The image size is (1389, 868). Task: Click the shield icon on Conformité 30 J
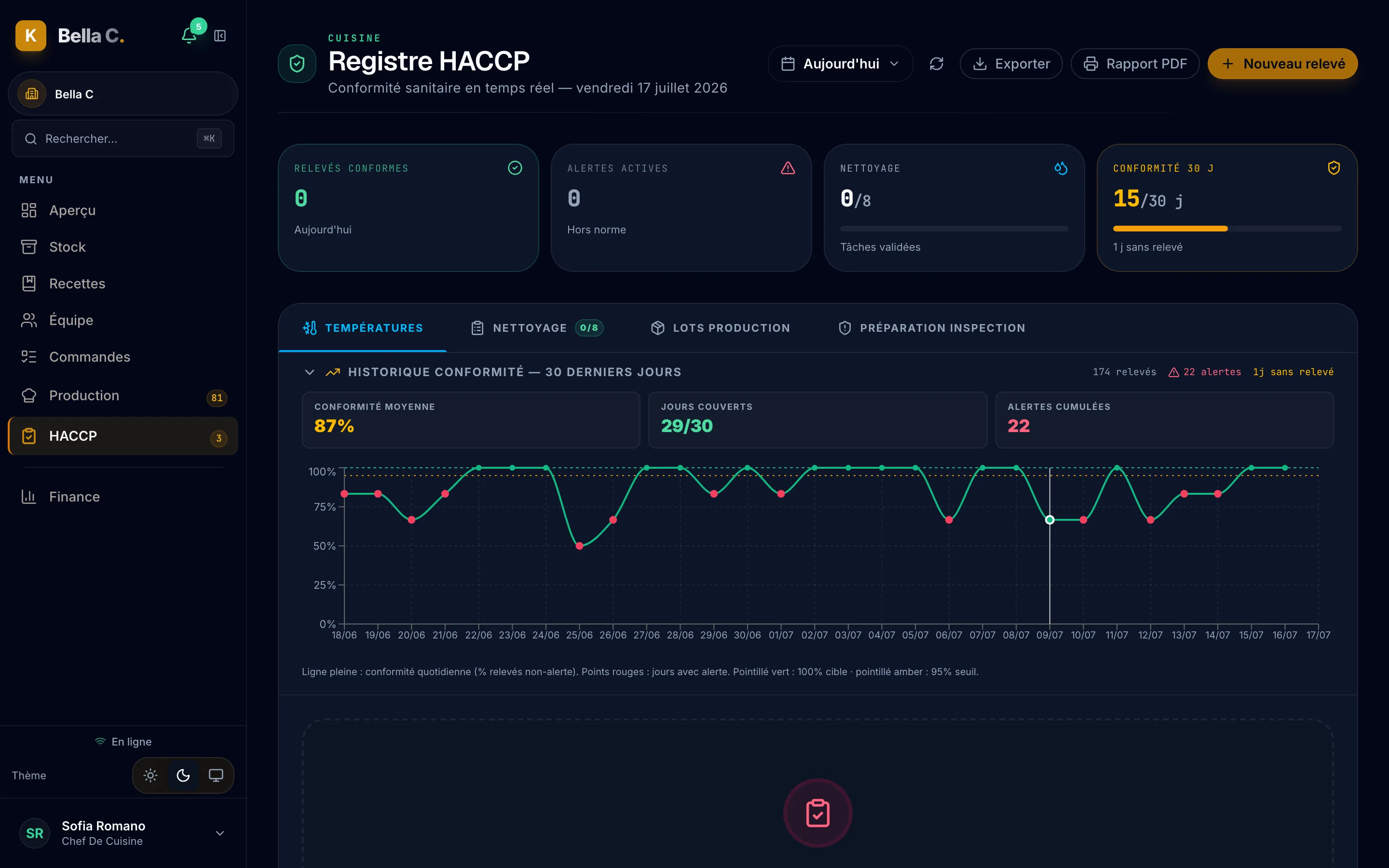click(1334, 168)
